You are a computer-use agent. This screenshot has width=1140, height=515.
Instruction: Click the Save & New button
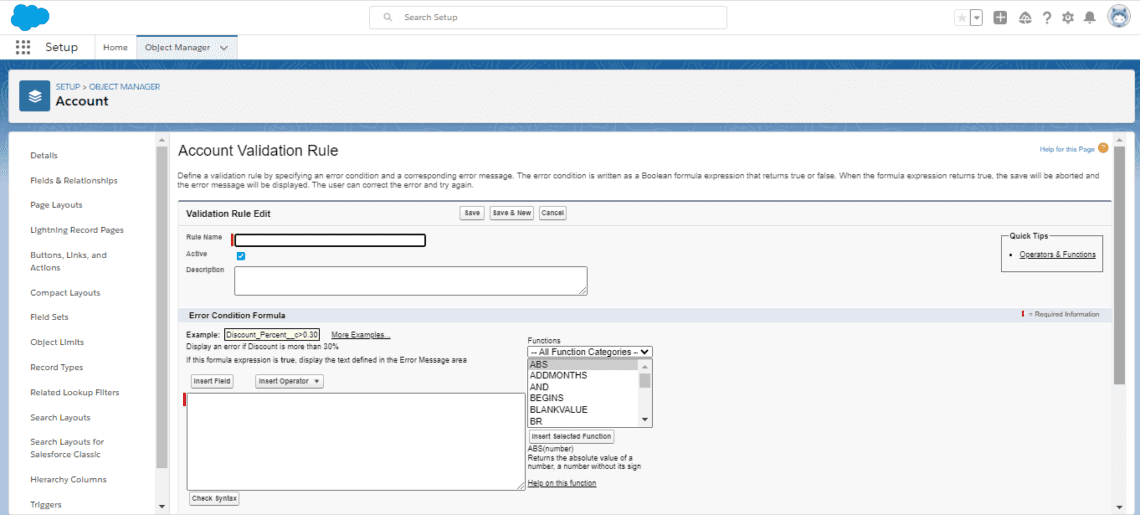coord(511,213)
